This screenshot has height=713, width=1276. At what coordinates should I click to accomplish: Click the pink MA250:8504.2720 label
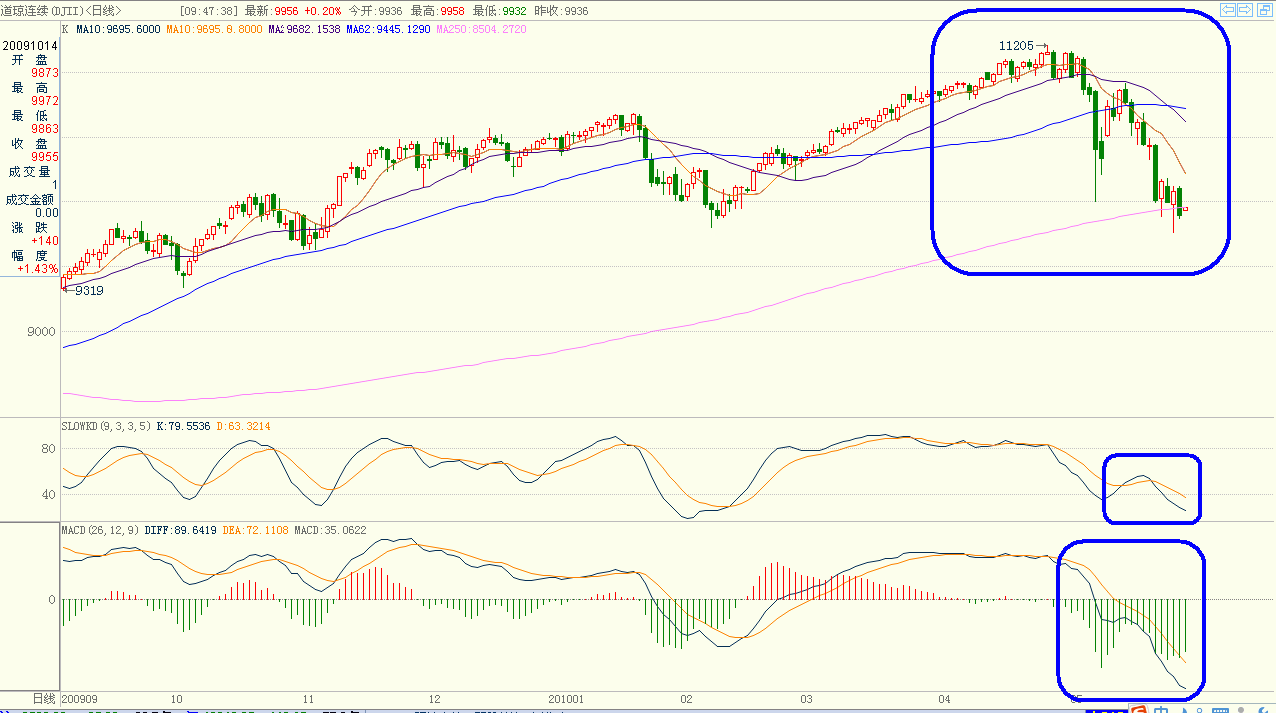(x=480, y=30)
